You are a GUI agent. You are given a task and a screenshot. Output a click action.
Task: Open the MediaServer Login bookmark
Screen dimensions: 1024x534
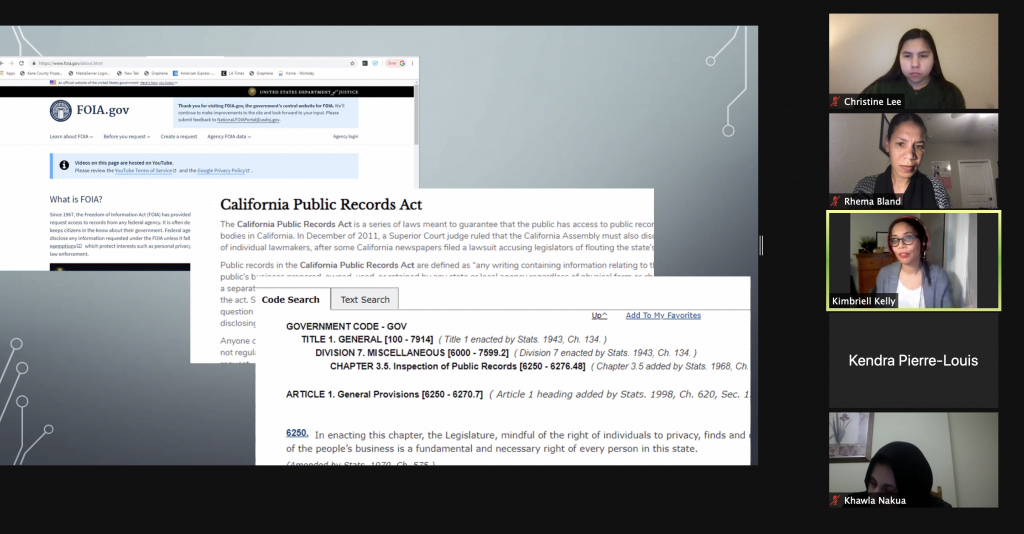(x=89, y=73)
